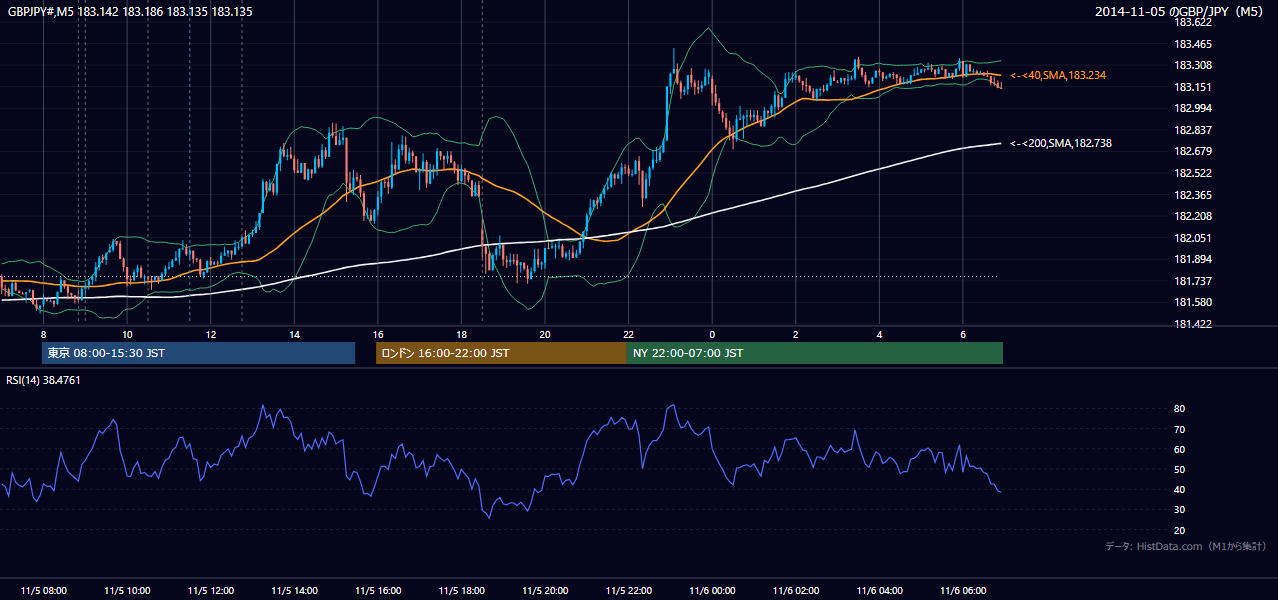Click RSI scale value 30

[x=1180, y=510]
